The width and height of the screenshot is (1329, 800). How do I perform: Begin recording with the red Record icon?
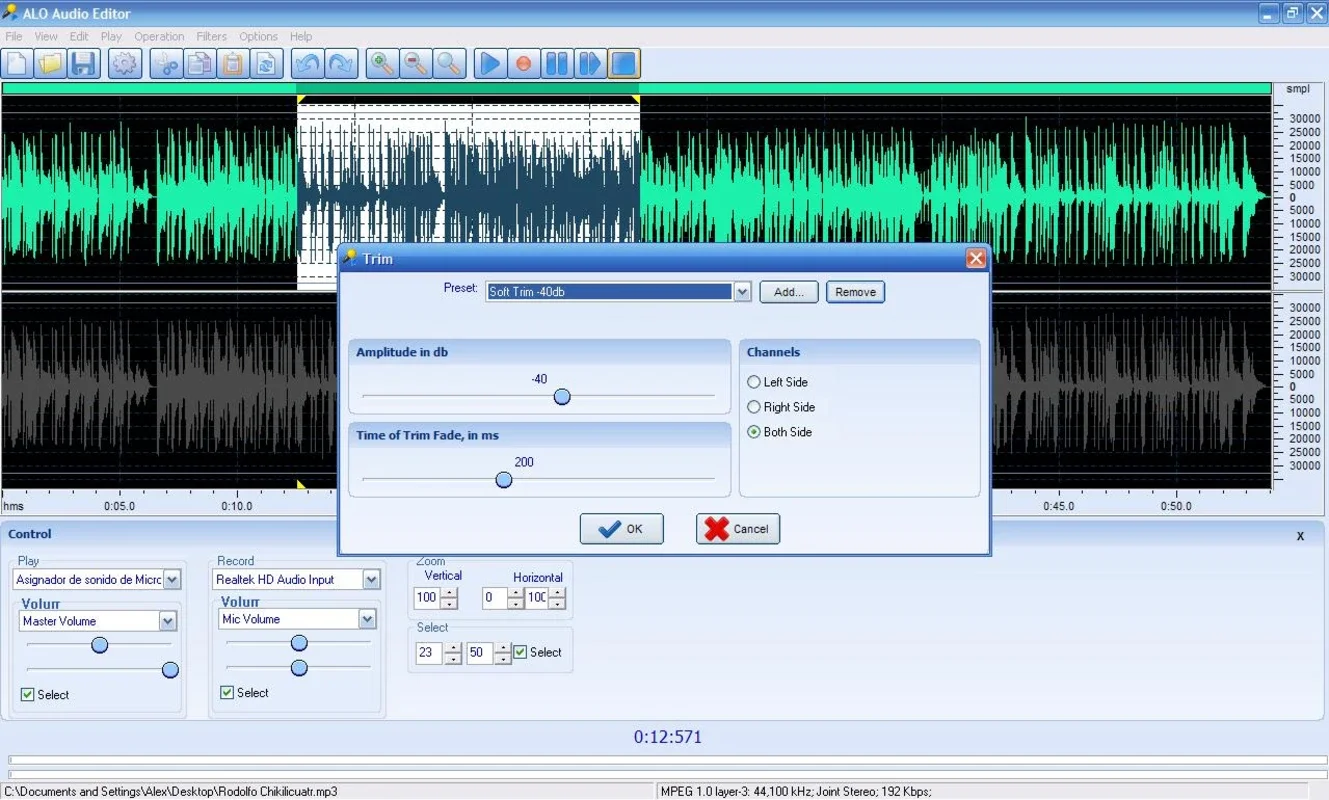(x=523, y=64)
